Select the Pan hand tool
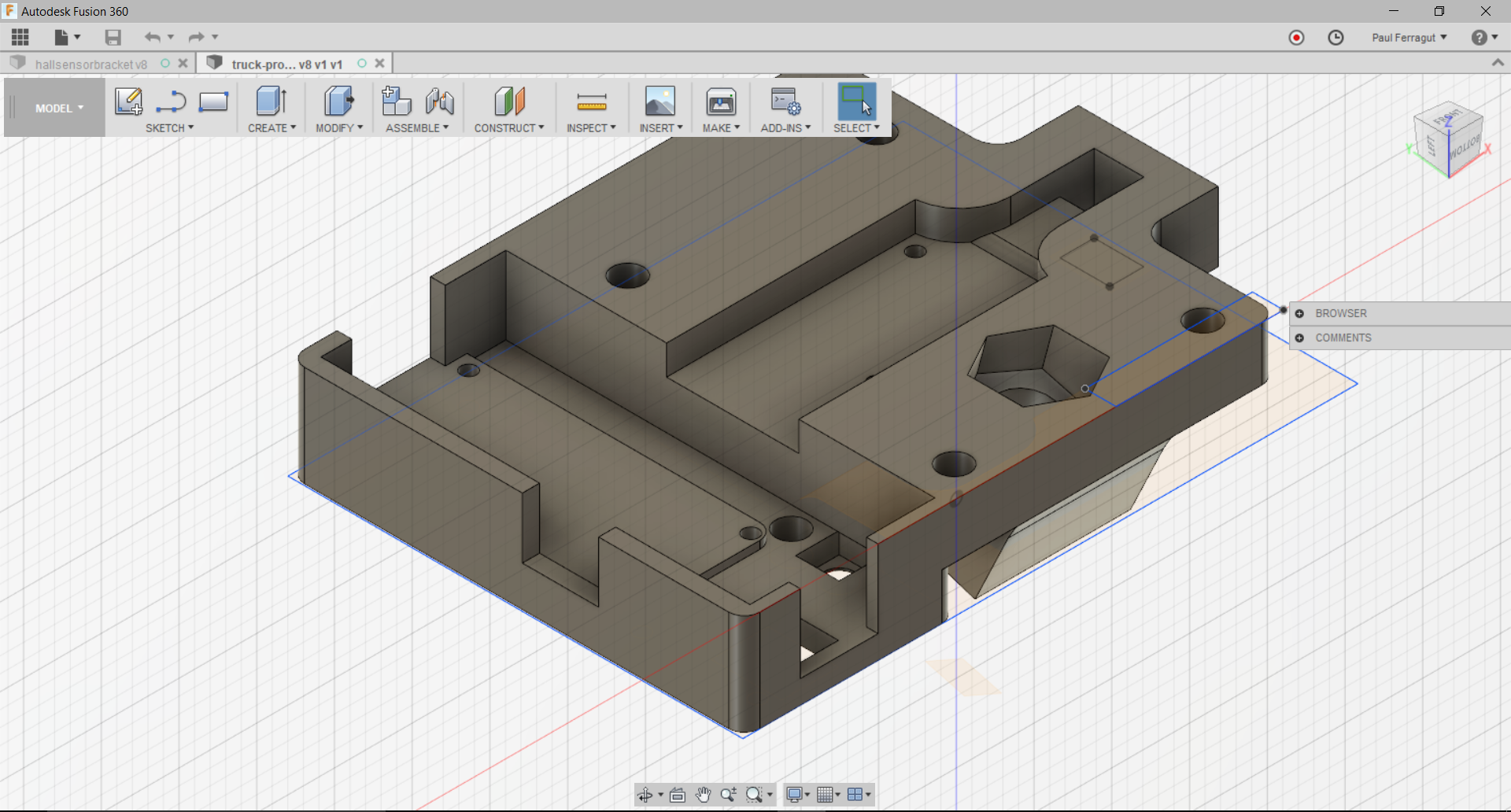Viewport: 1511px width, 812px height. point(703,795)
